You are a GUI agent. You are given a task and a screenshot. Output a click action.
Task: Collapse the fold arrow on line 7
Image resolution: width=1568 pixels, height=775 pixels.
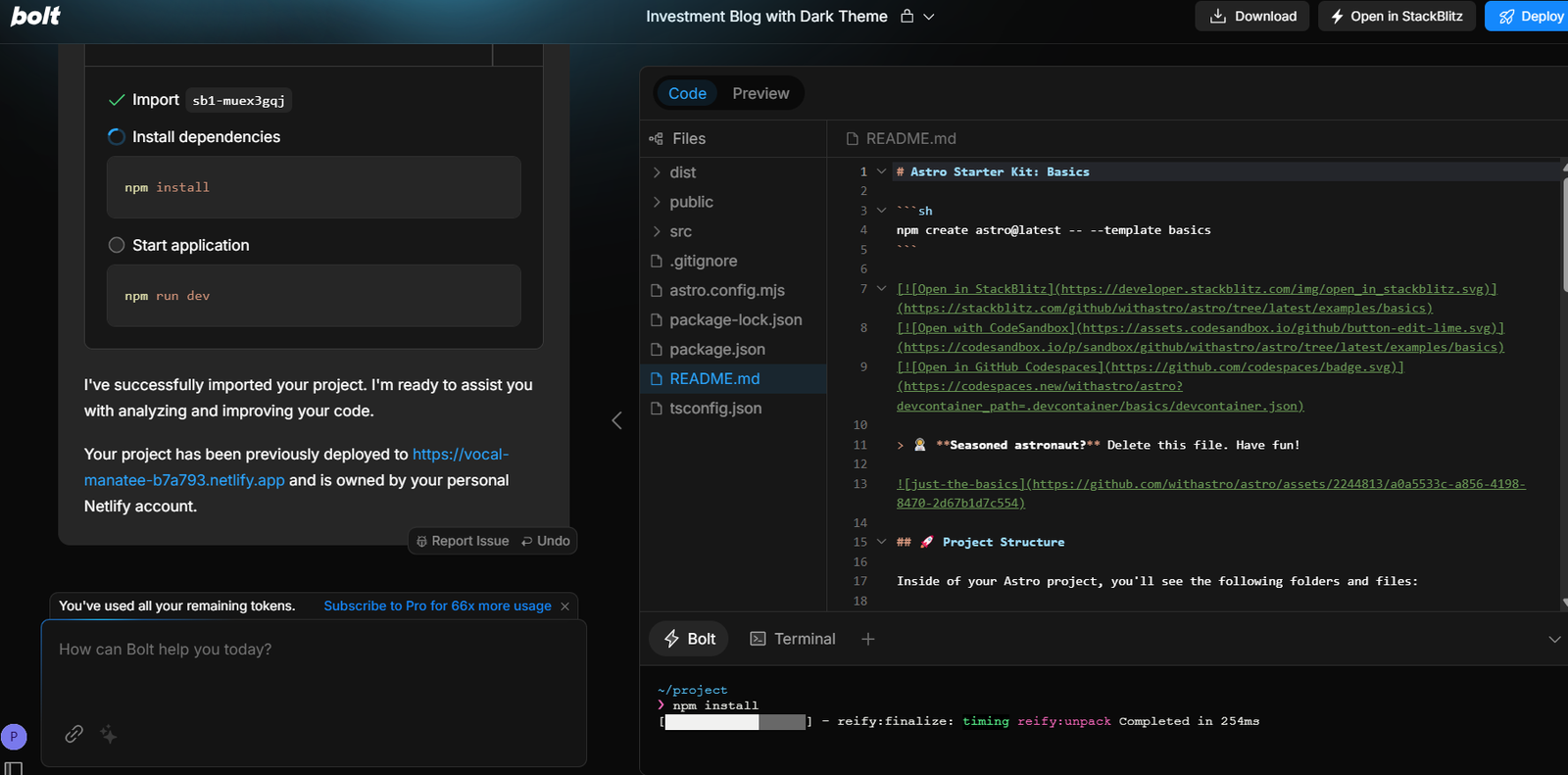tap(881, 289)
